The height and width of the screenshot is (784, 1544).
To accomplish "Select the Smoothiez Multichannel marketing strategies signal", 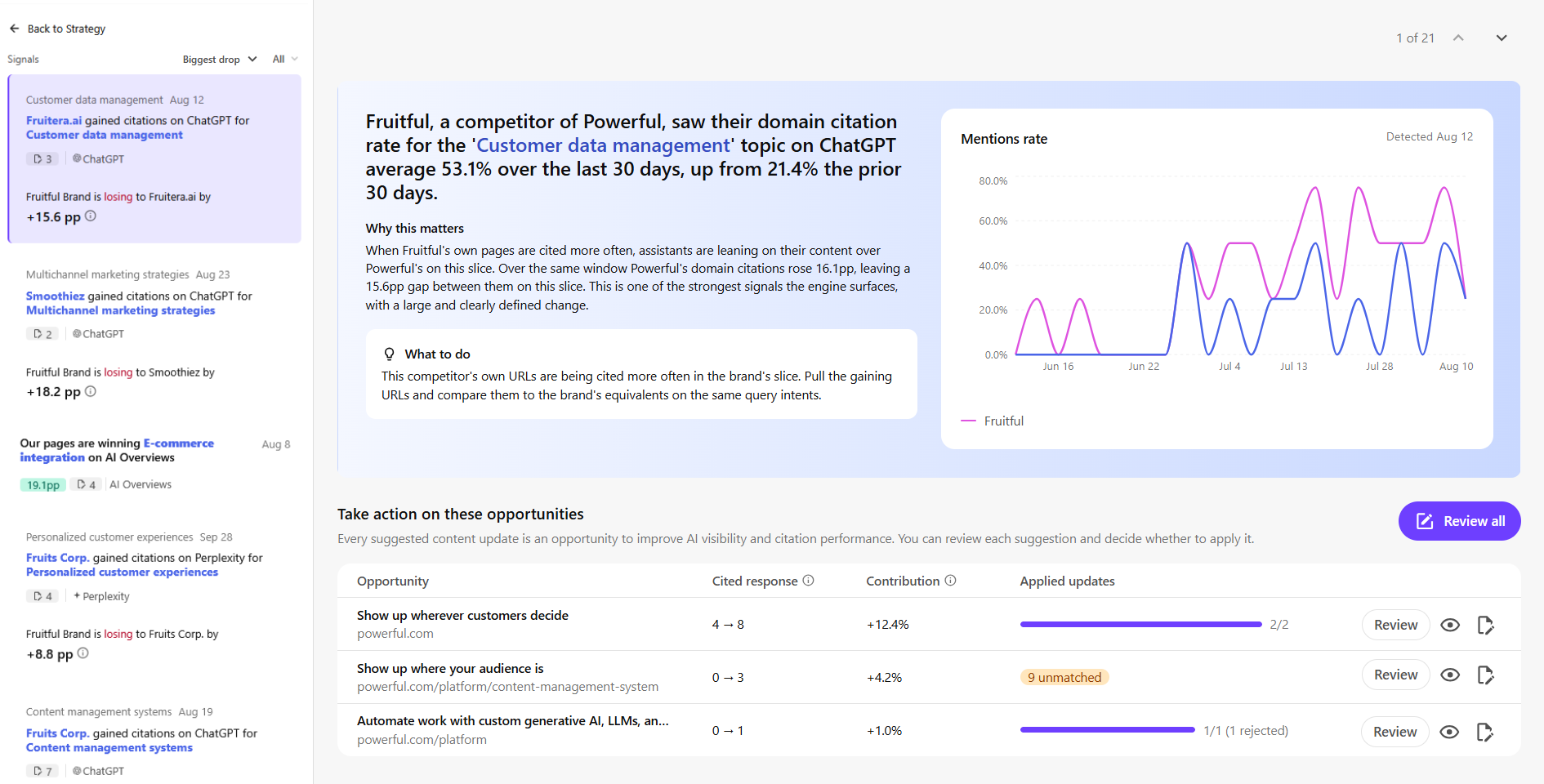I will pyautogui.click(x=154, y=335).
